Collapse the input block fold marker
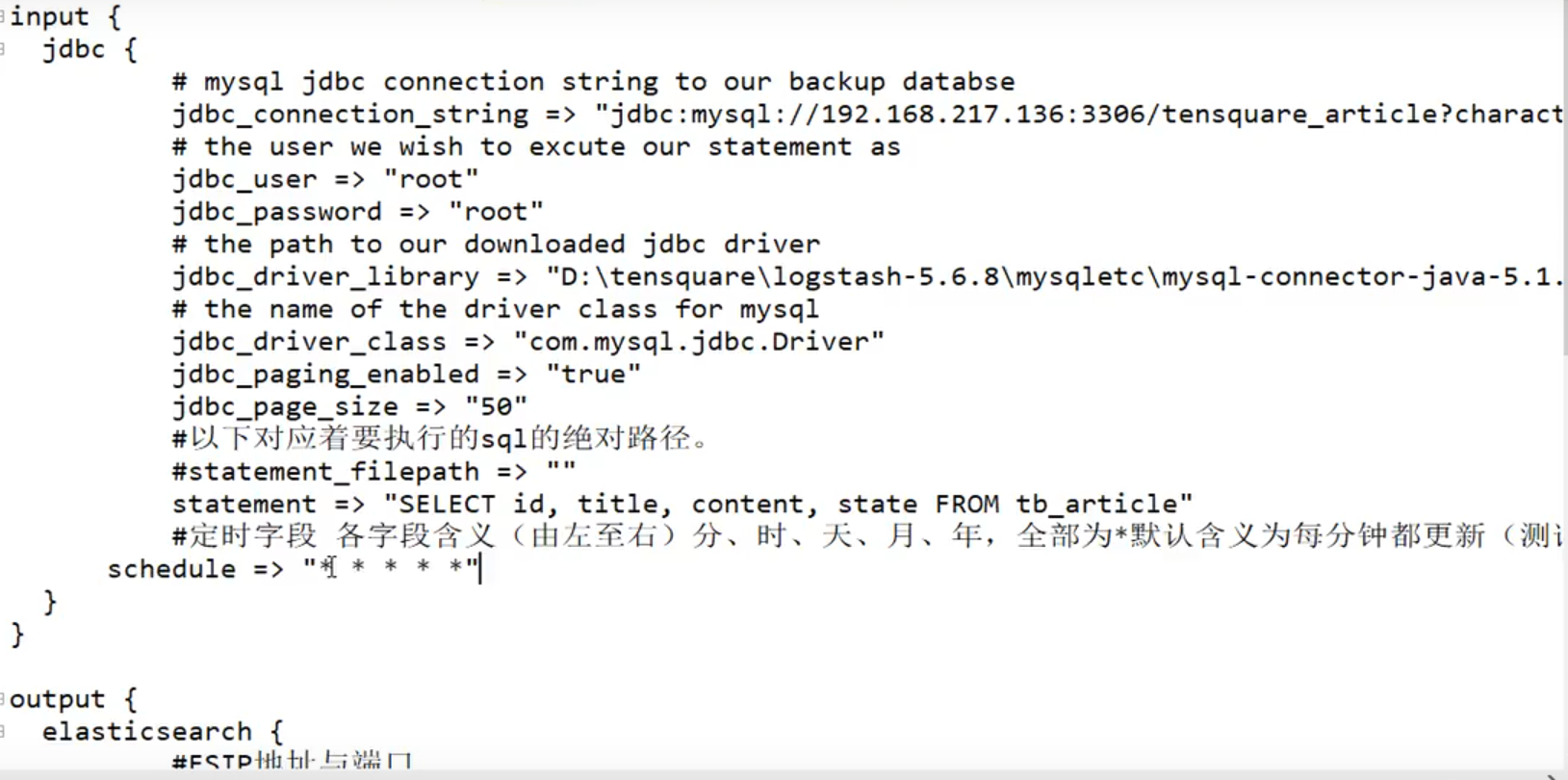This screenshot has width=1568, height=780. pos(3,17)
